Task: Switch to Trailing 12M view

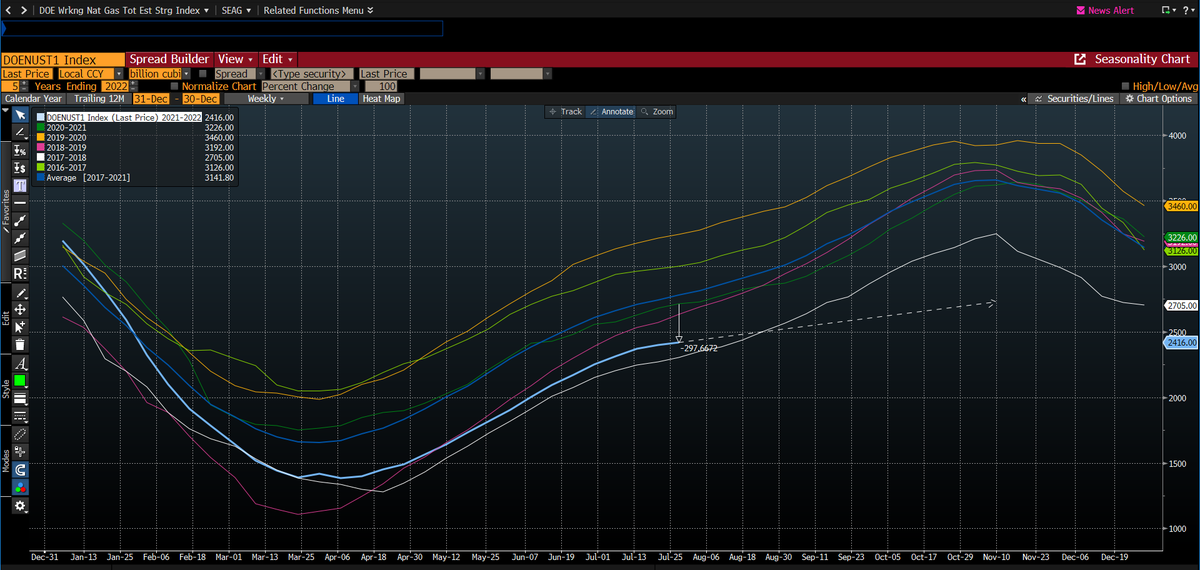Action: (x=98, y=99)
